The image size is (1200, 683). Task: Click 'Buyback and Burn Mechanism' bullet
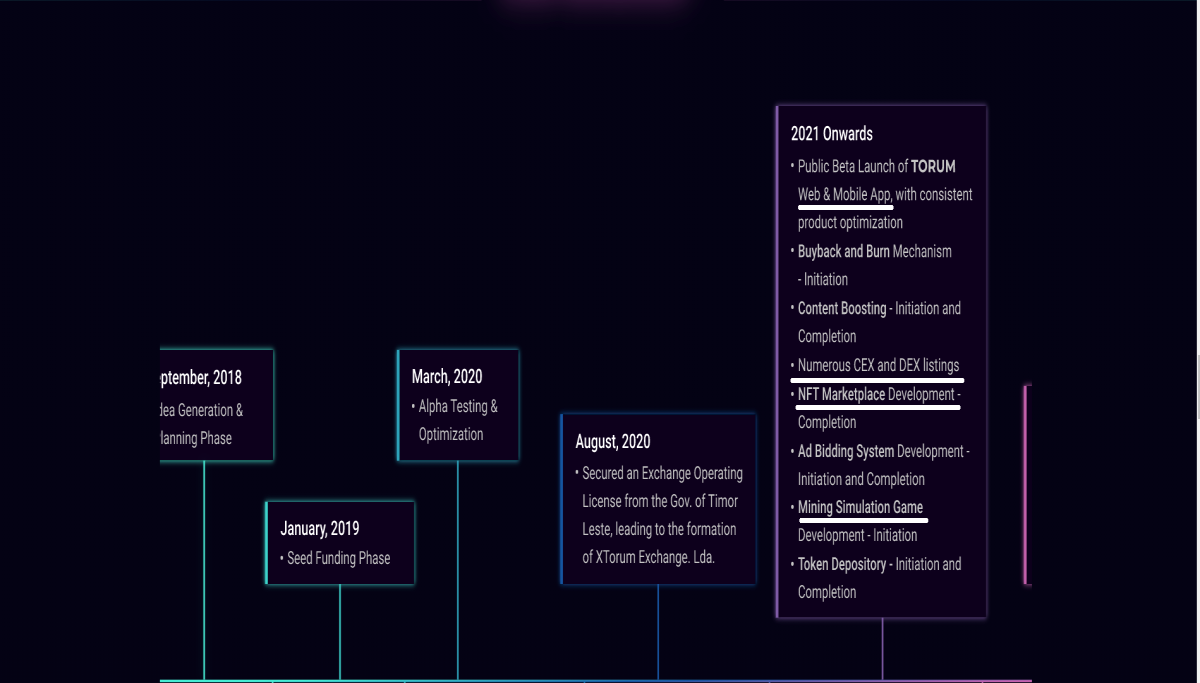coord(874,251)
